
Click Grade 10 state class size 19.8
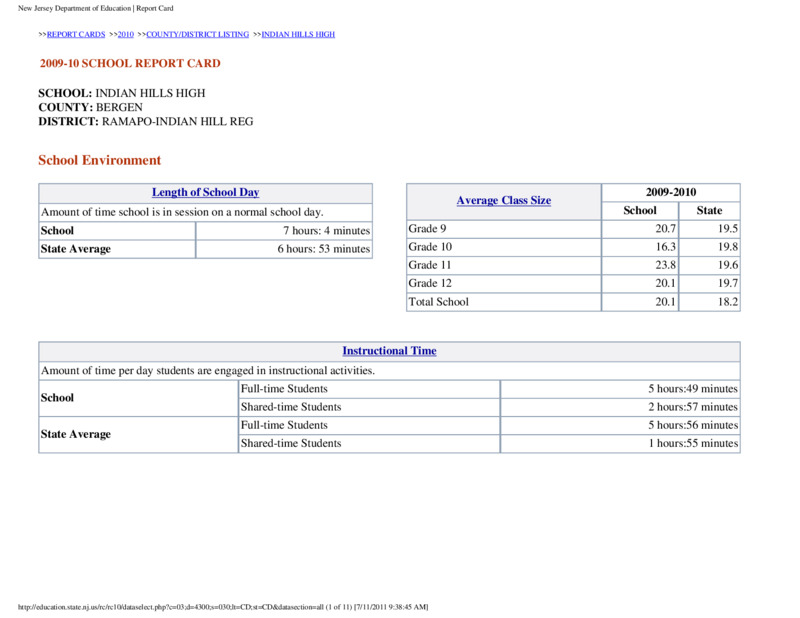728,247
